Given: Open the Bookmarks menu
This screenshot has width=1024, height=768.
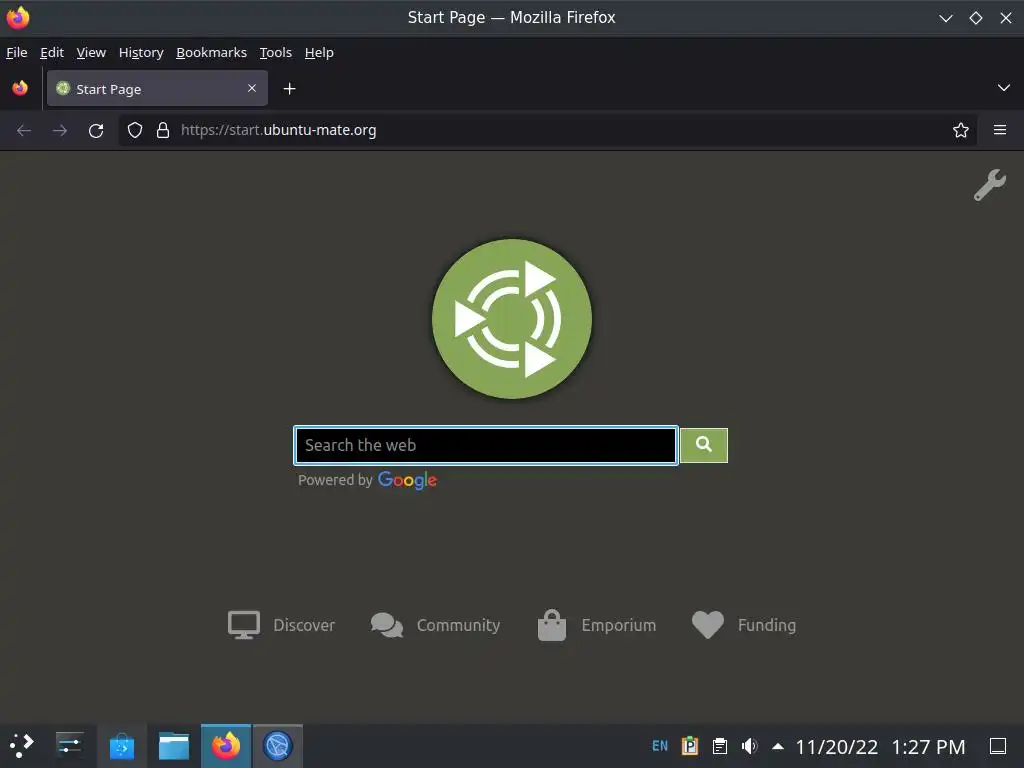Looking at the screenshot, I should (x=212, y=53).
